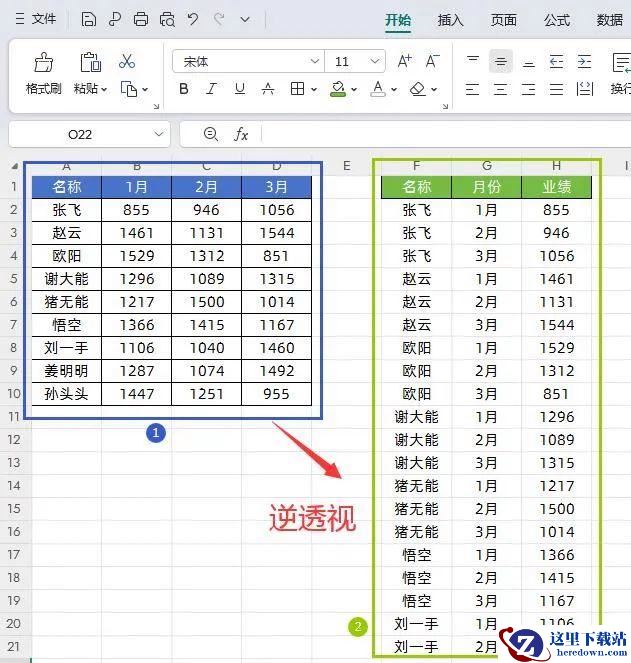Viewport: 631px width, 663px height.
Task: Expand the Copy options arrow
Action: pos(145,89)
